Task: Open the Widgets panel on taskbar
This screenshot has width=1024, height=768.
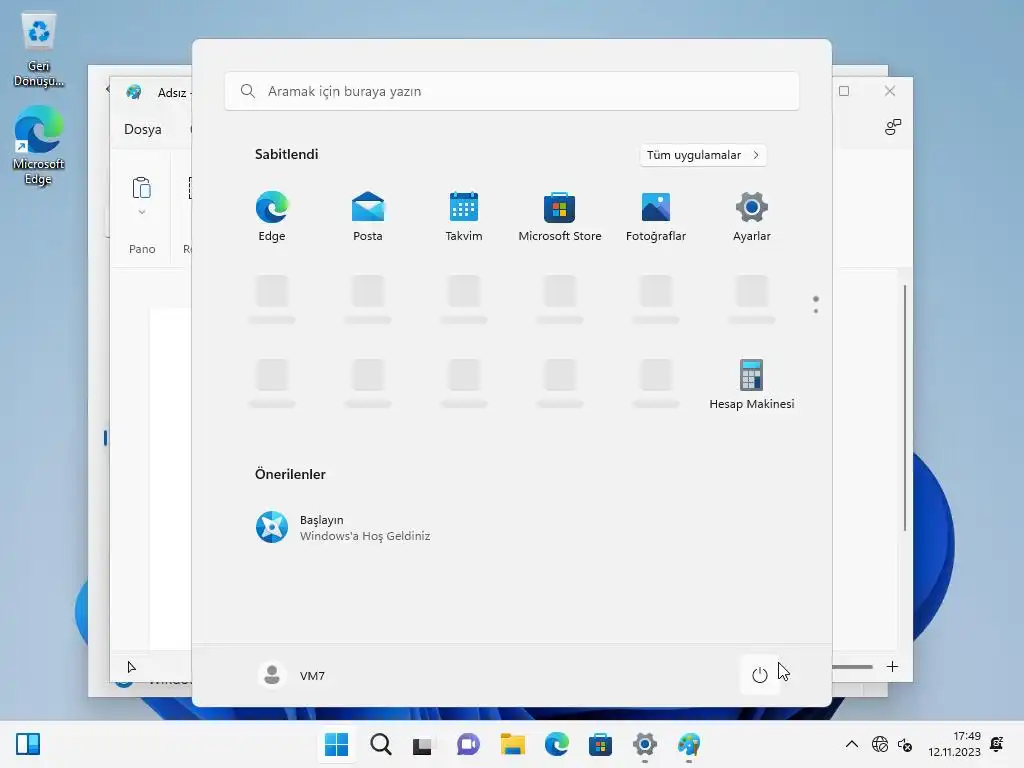Action: tap(28, 744)
